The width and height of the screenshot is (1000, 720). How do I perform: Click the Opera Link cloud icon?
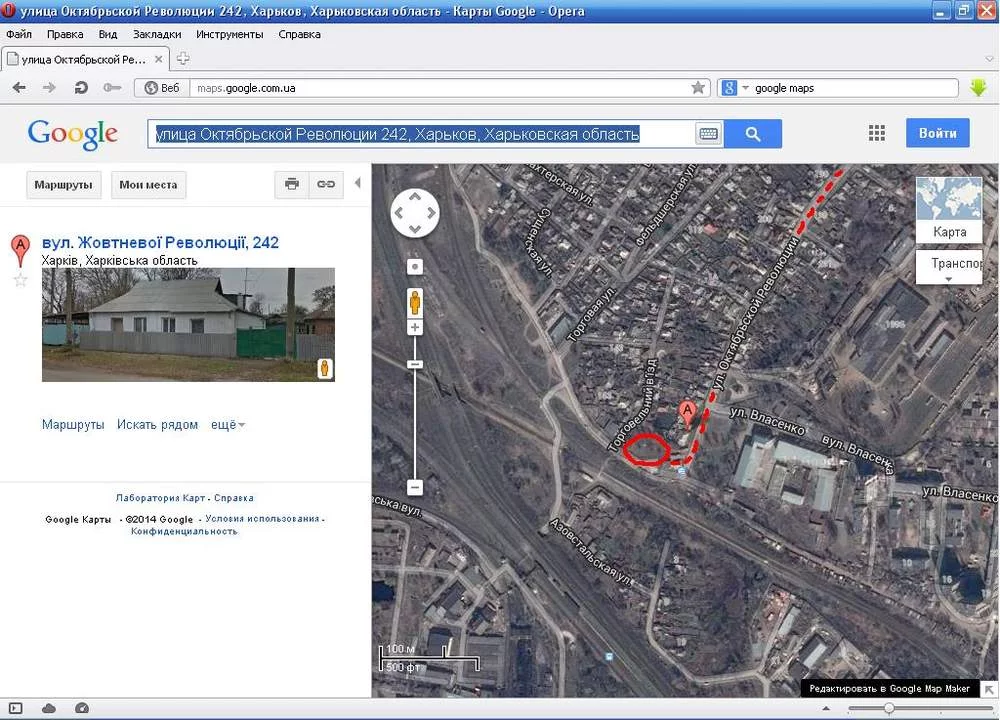point(48,709)
